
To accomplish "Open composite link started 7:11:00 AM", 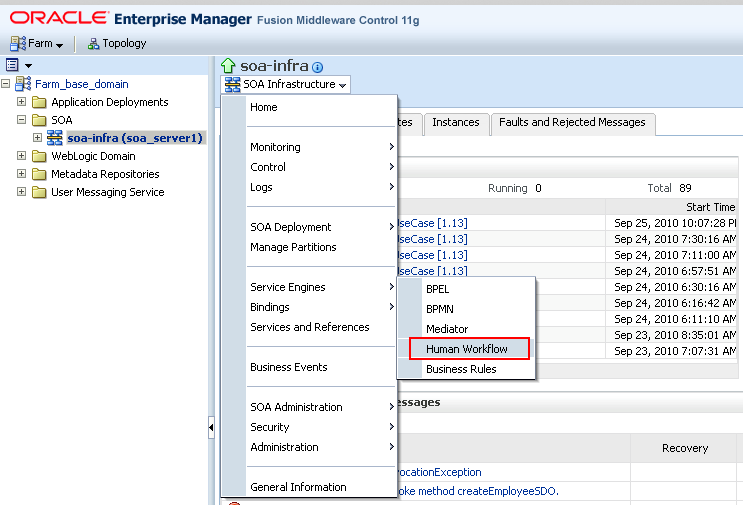I will pyautogui.click(x=433, y=255).
